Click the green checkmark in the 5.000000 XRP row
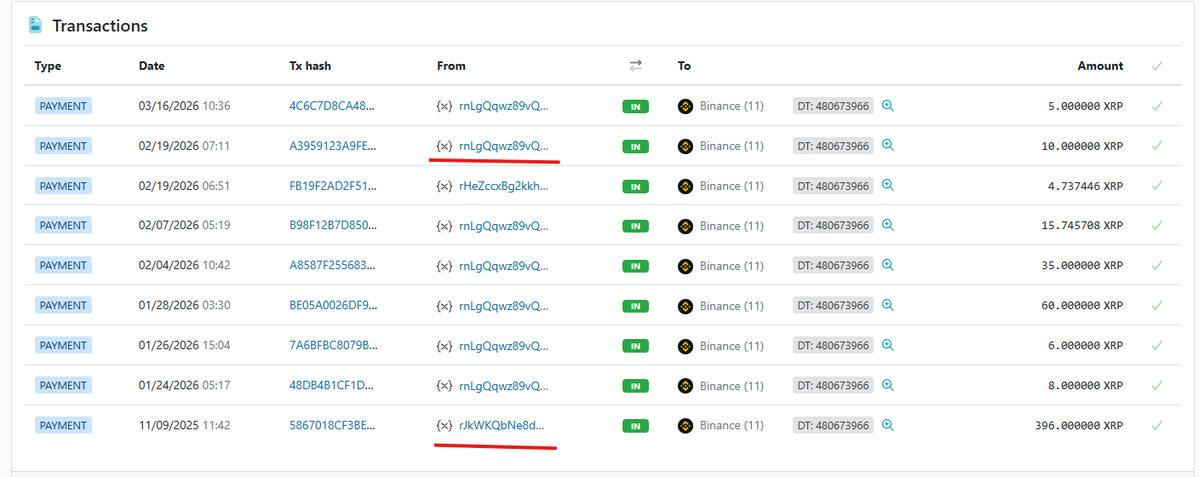Screen dimensions: 1199x477 click(x=1157, y=106)
